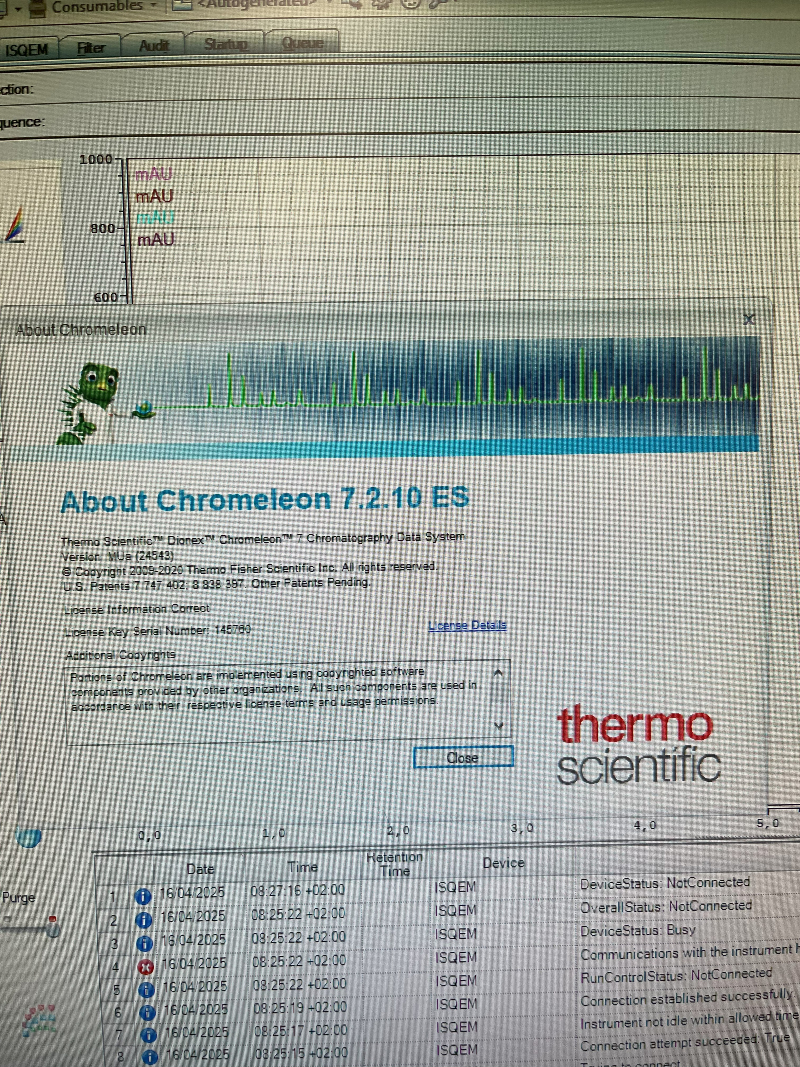Click the Time column header

(x=302, y=867)
